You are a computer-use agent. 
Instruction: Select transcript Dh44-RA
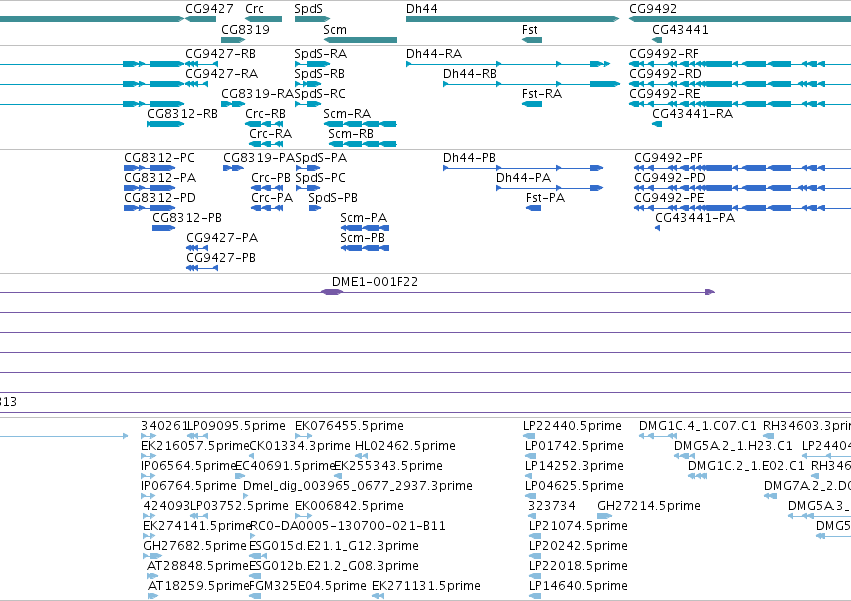508,64
